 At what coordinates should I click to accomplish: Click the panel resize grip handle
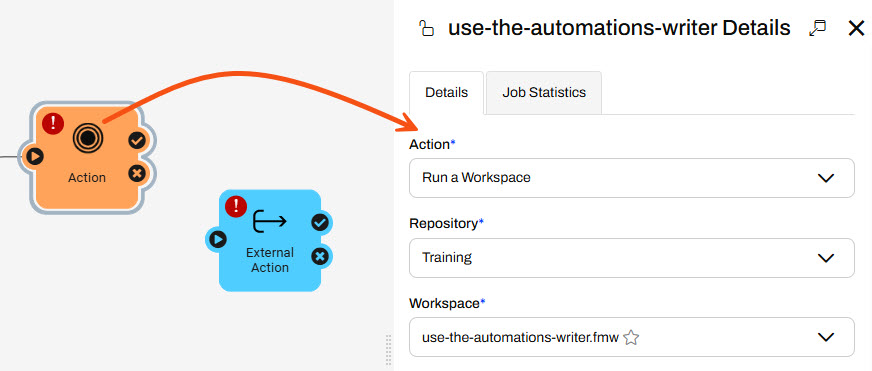pos(388,349)
